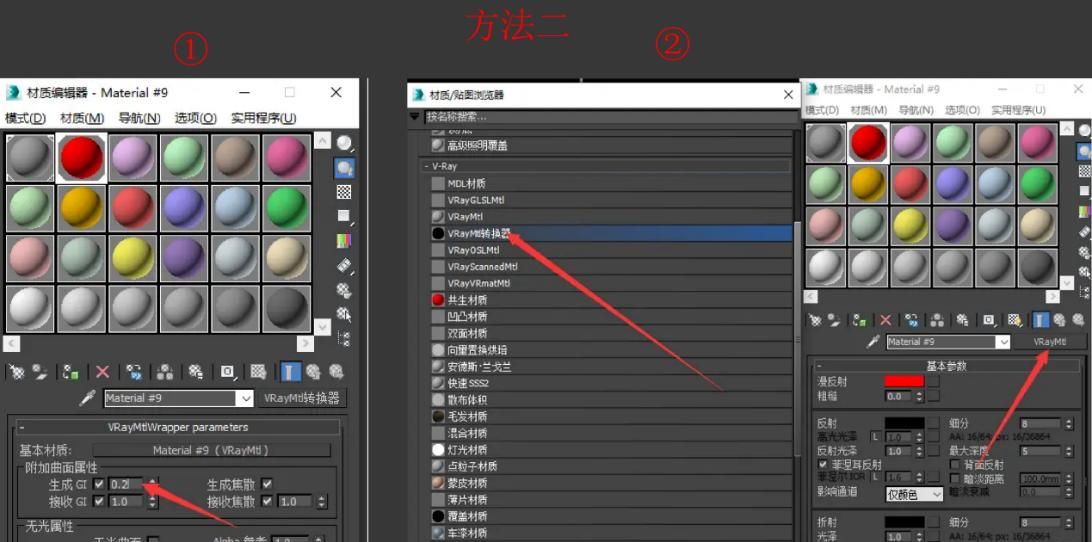
Task: Open Material ID Channel flyout in left editor
Action: tap(228, 372)
